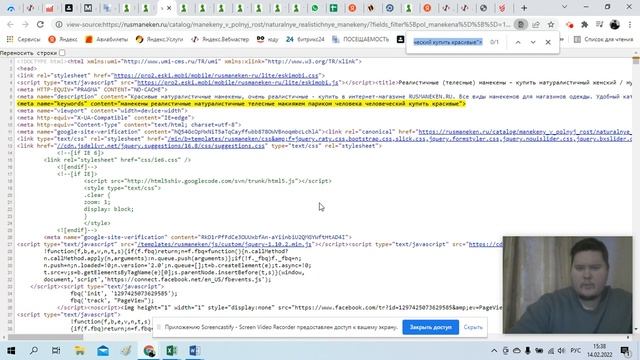Open the notifications action center
This screenshot has width=640, height=360.
click(x=625, y=351)
